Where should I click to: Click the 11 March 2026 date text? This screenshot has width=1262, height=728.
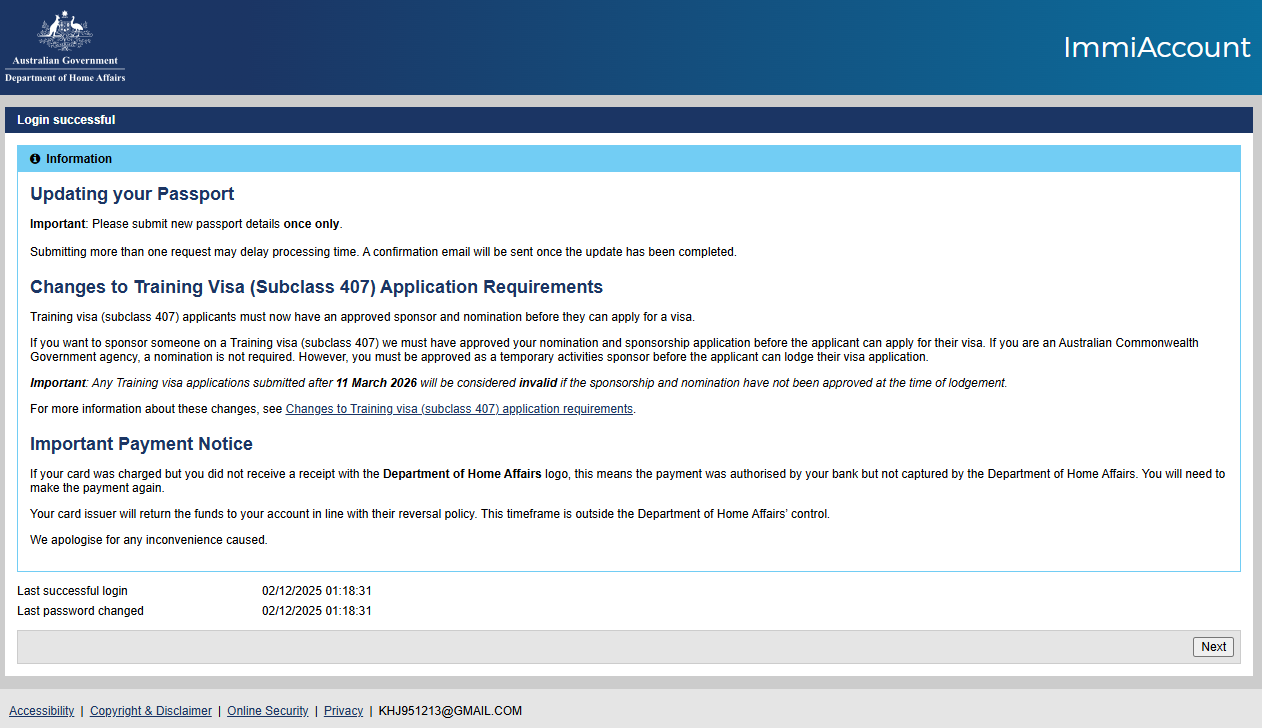[x=376, y=383]
